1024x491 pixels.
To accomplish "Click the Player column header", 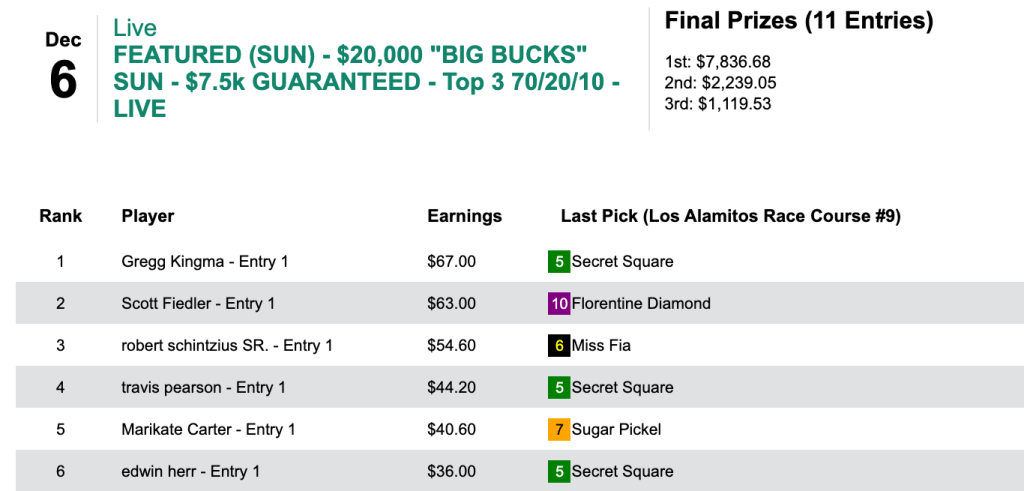I will 148,216.
